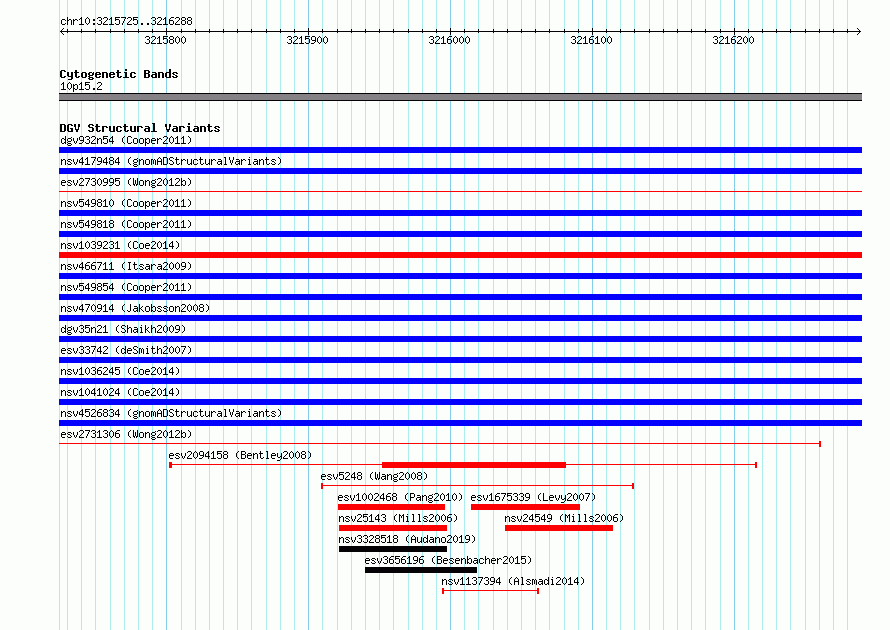Click the red bar for nsv24549

[559, 528]
